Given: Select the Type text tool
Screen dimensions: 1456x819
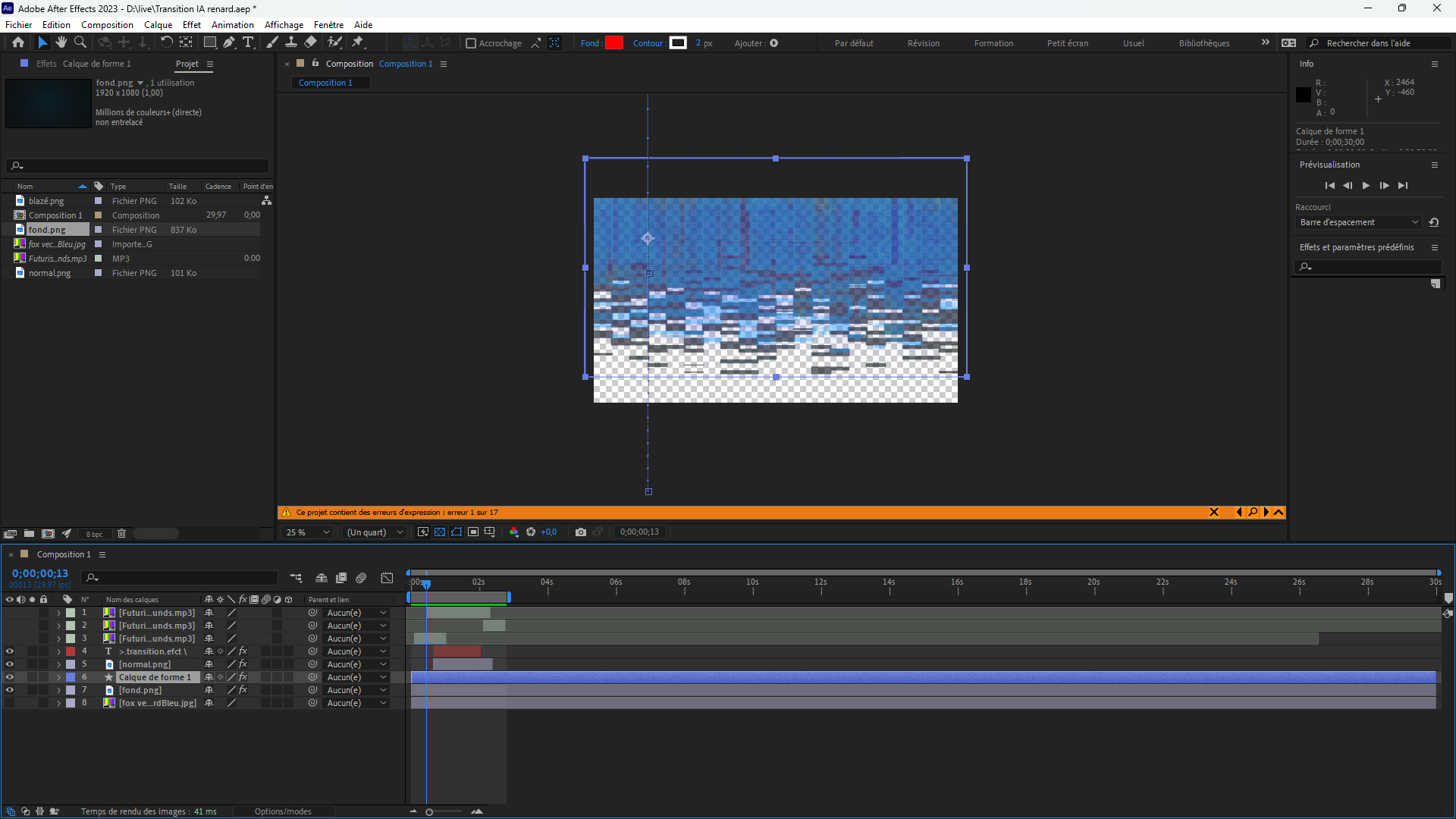Looking at the screenshot, I should pos(248,42).
